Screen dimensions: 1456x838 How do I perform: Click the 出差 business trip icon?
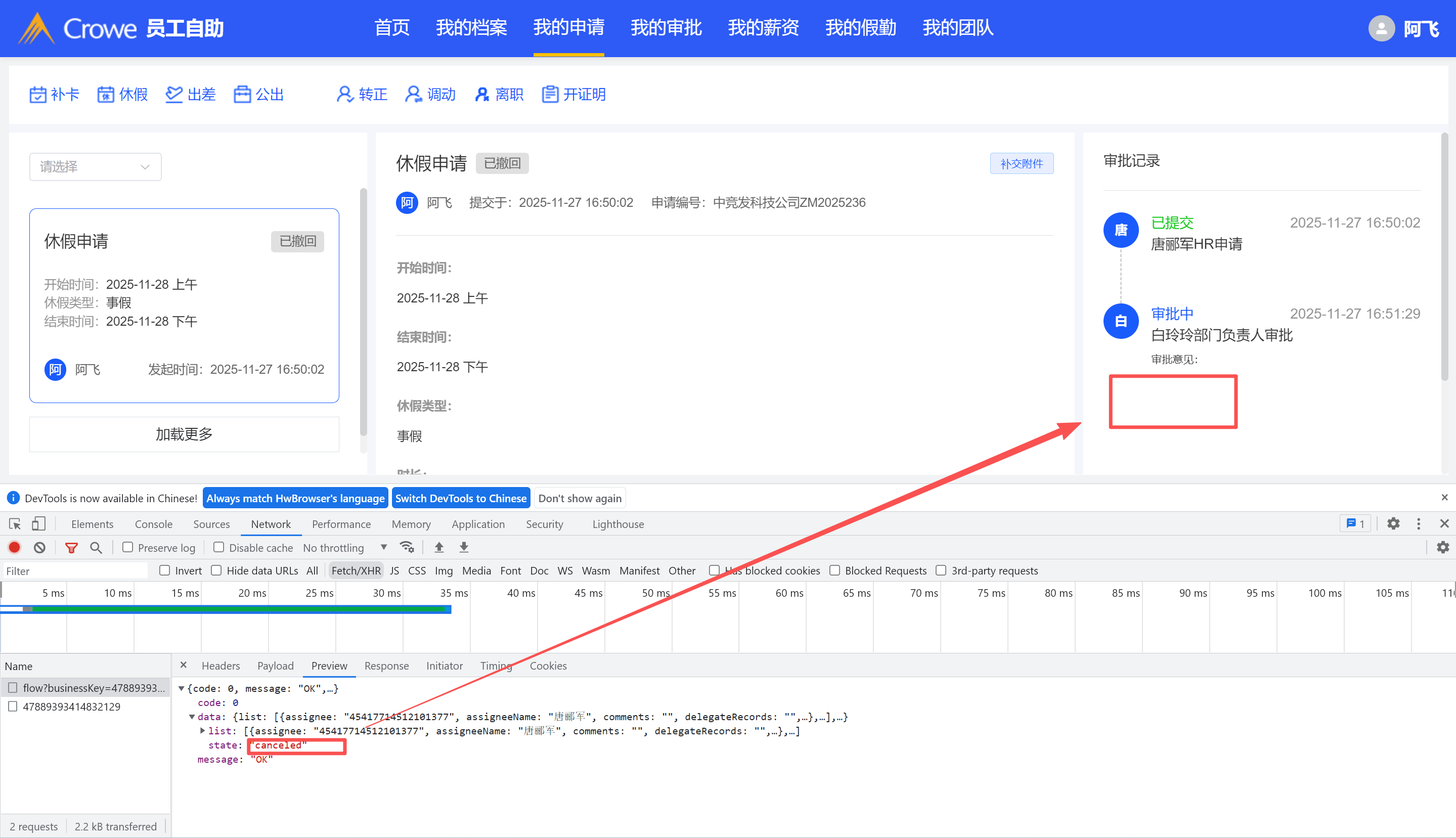coord(174,95)
